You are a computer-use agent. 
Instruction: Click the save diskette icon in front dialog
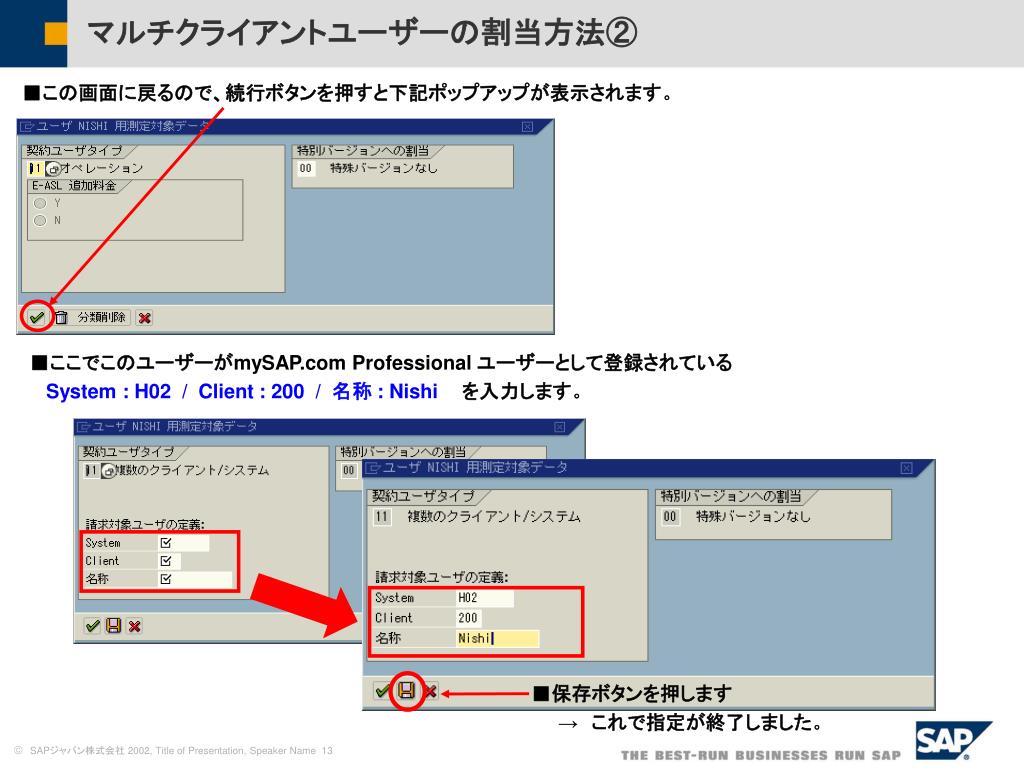coord(406,690)
